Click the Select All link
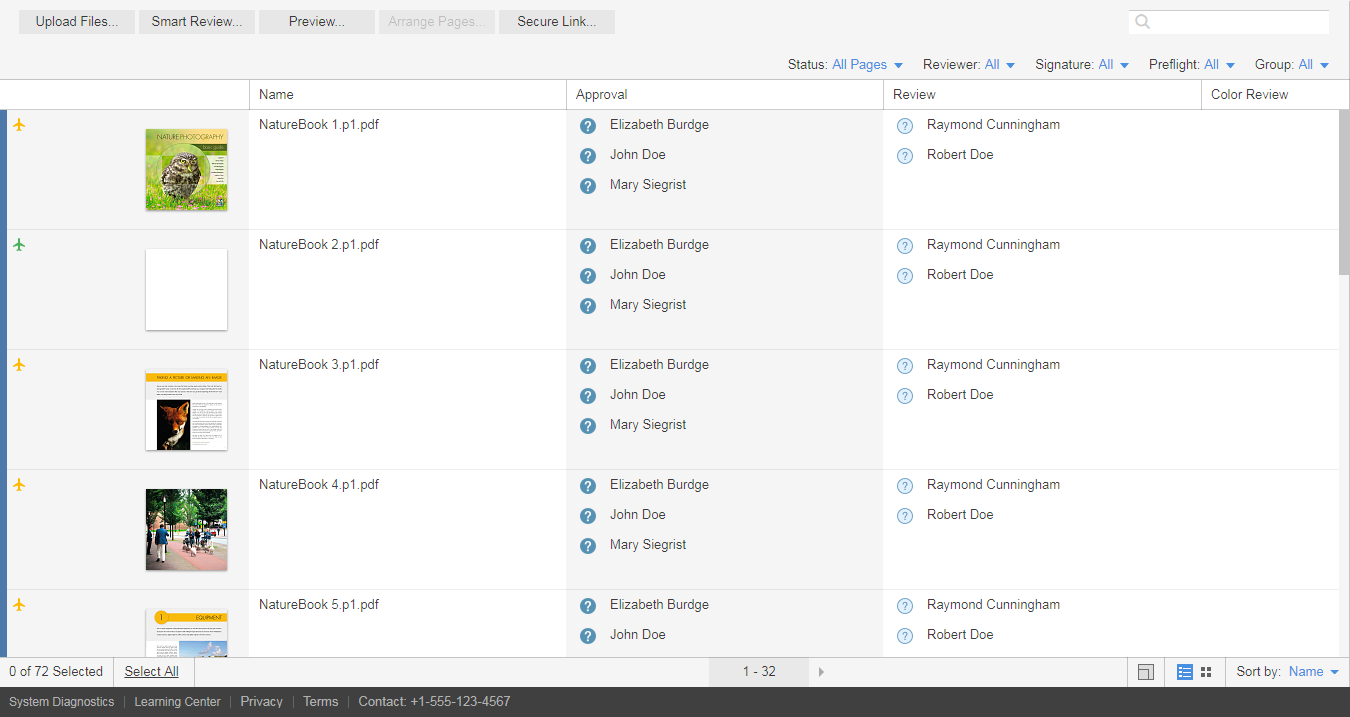 coord(151,672)
